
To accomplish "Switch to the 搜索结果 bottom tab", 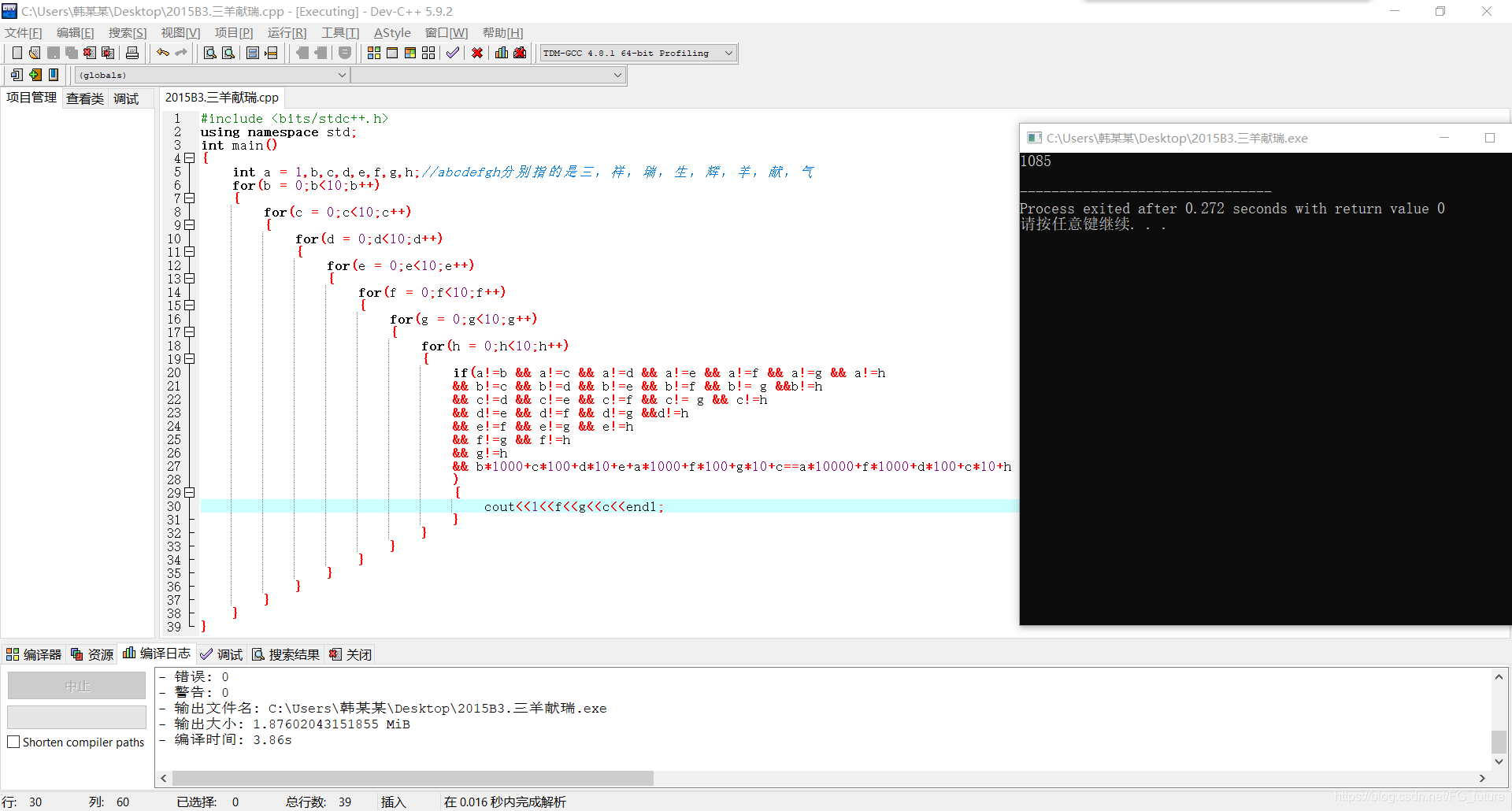I will click(x=286, y=654).
